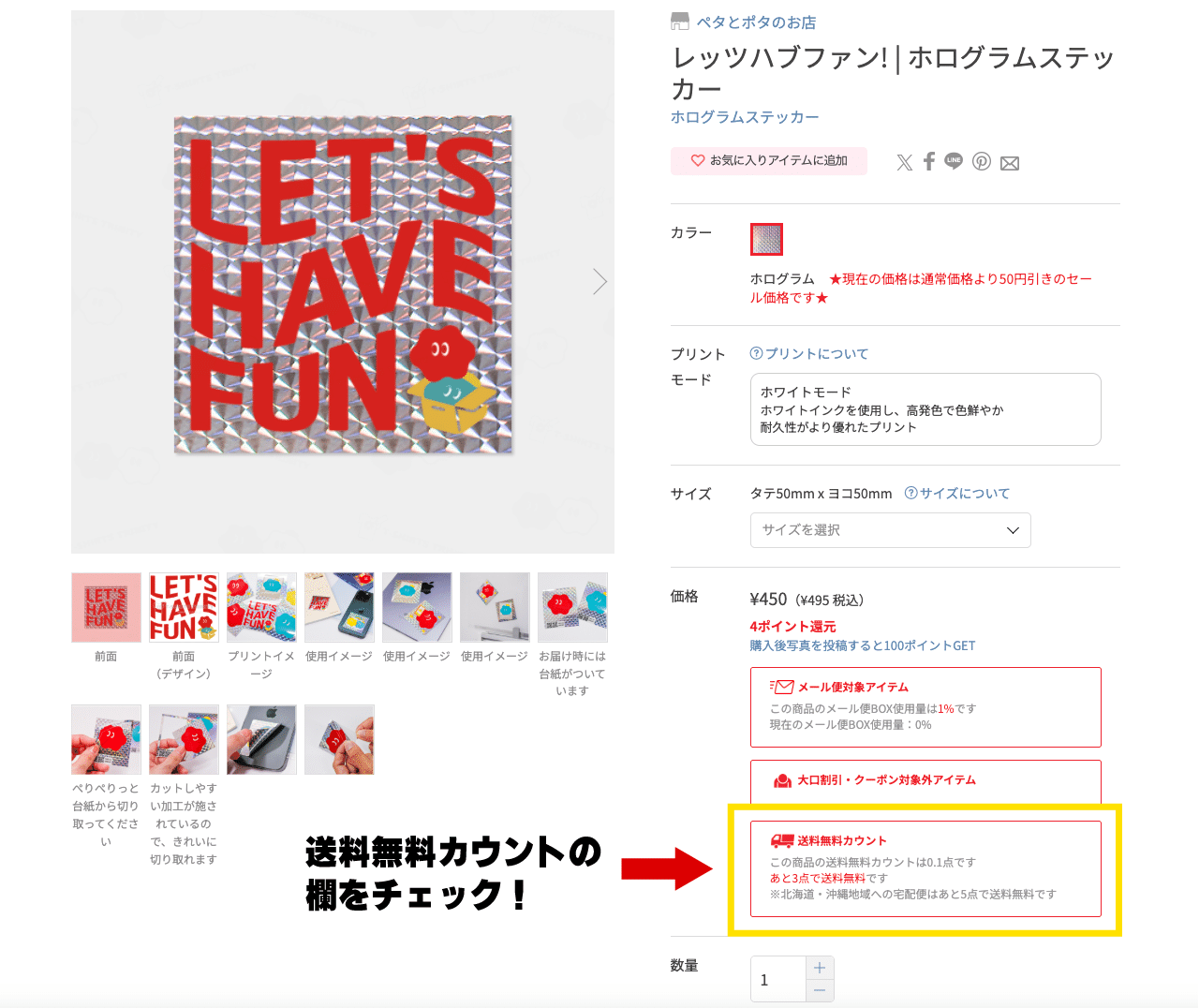
Task: Click the quantity input field
Action: 777,980
